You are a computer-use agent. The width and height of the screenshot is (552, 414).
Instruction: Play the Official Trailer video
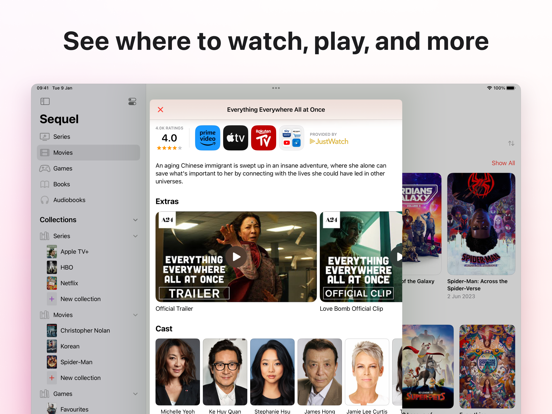pyautogui.click(x=236, y=257)
